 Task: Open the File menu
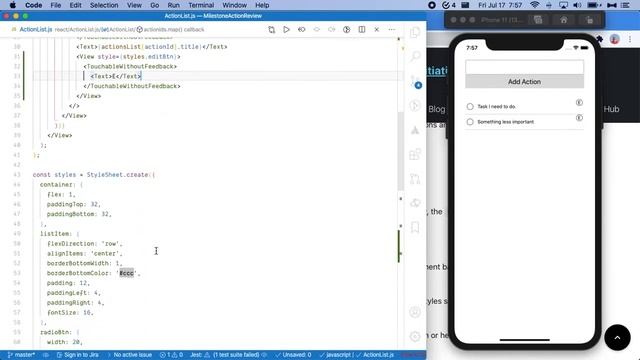(x=56, y=5)
